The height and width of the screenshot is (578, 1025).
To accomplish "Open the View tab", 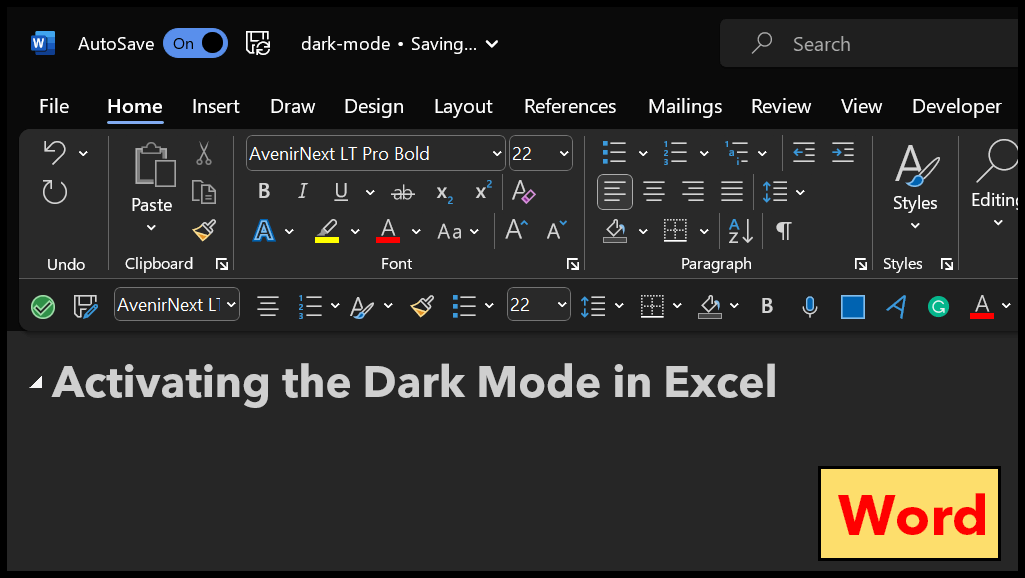I will pos(861,106).
